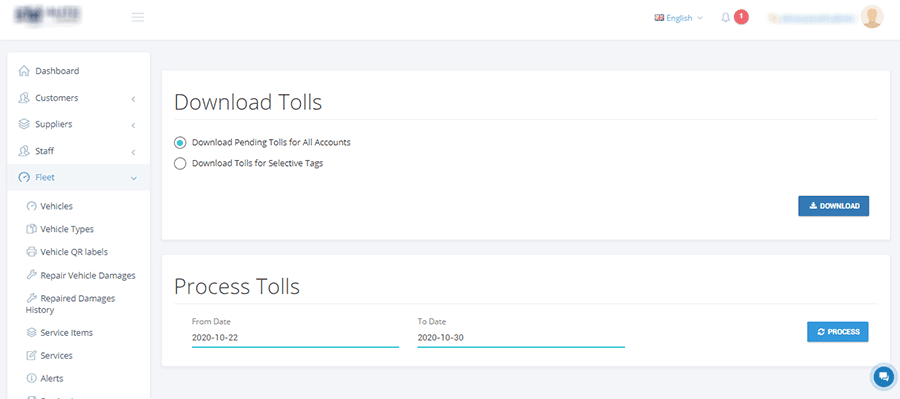Click the Vehicle QR labels printer icon
Image resolution: width=900 pixels, height=399 pixels.
pos(32,252)
